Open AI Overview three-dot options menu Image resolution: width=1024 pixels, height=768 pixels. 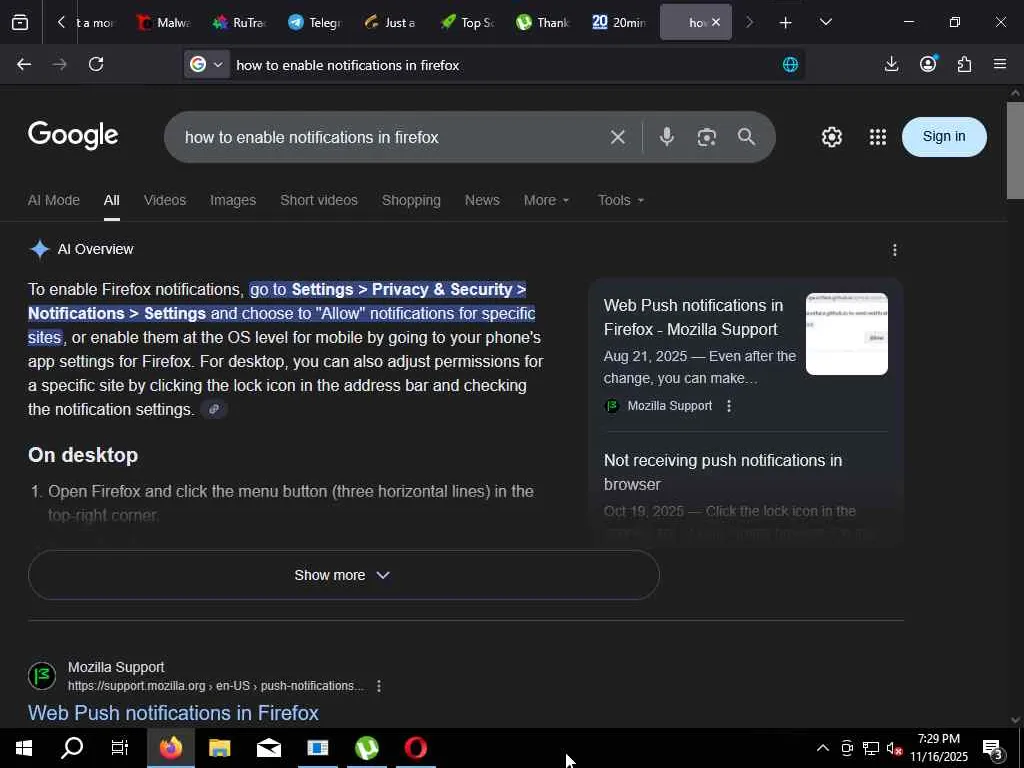click(x=895, y=249)
